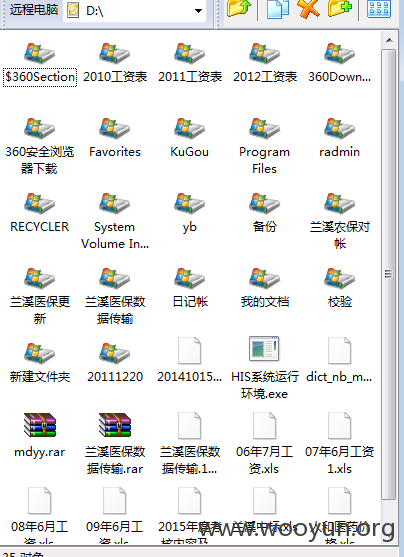Click the red X delete toolbar icon

(308, 8)
